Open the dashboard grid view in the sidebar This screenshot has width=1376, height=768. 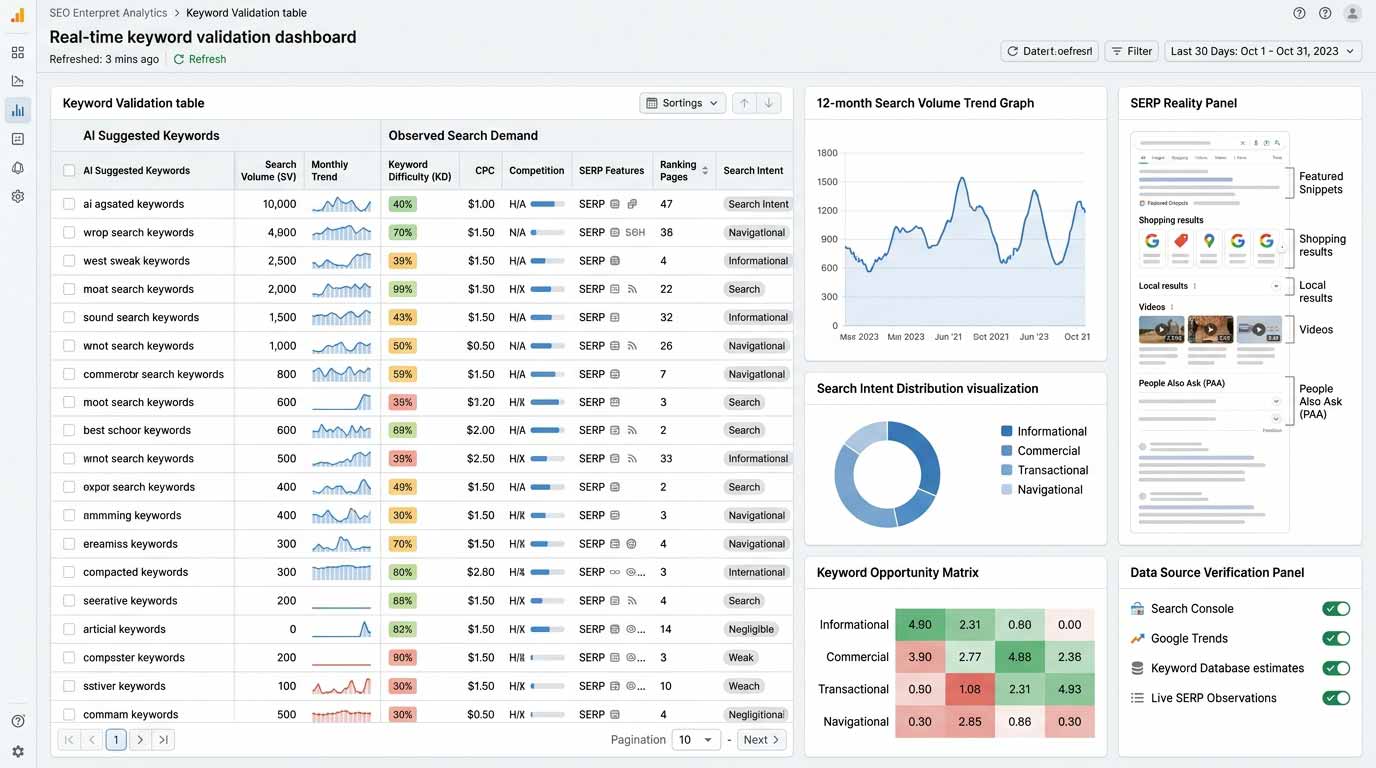click(18, 52)
